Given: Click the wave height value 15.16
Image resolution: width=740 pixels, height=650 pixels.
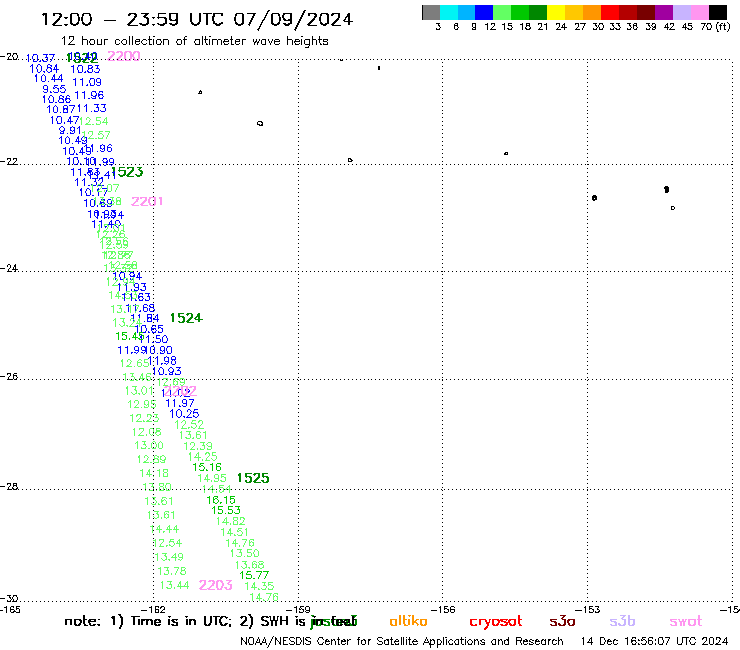Looking at the screenshot, I should [x=207, y=467].
